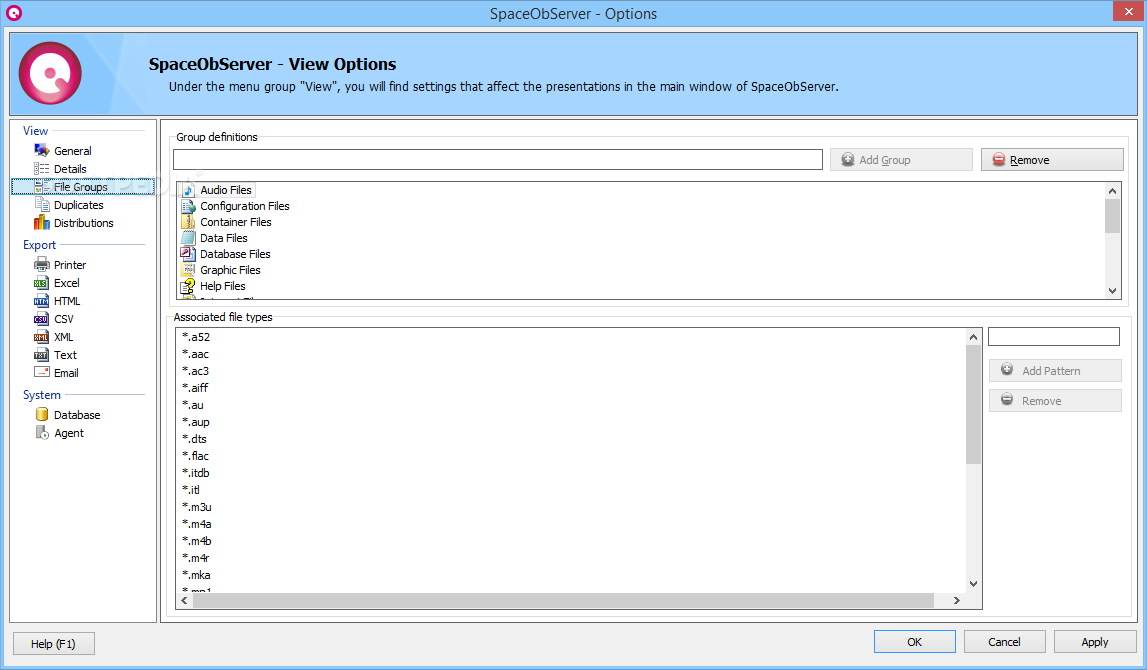Click the Distributions chart icon
This screenshot has width=1147, height=670.
[42, 222]
